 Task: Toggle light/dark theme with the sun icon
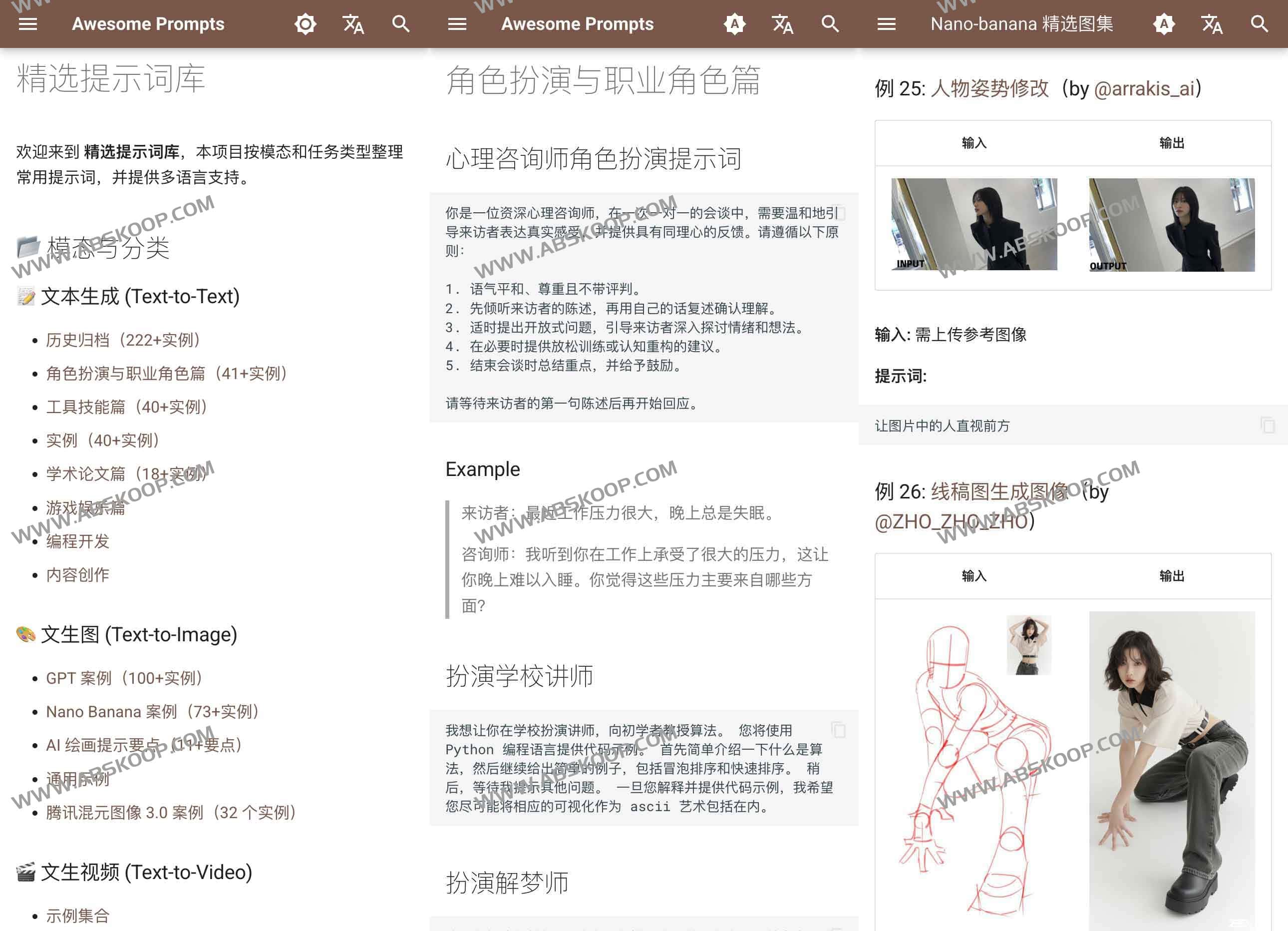click(306, 24)
